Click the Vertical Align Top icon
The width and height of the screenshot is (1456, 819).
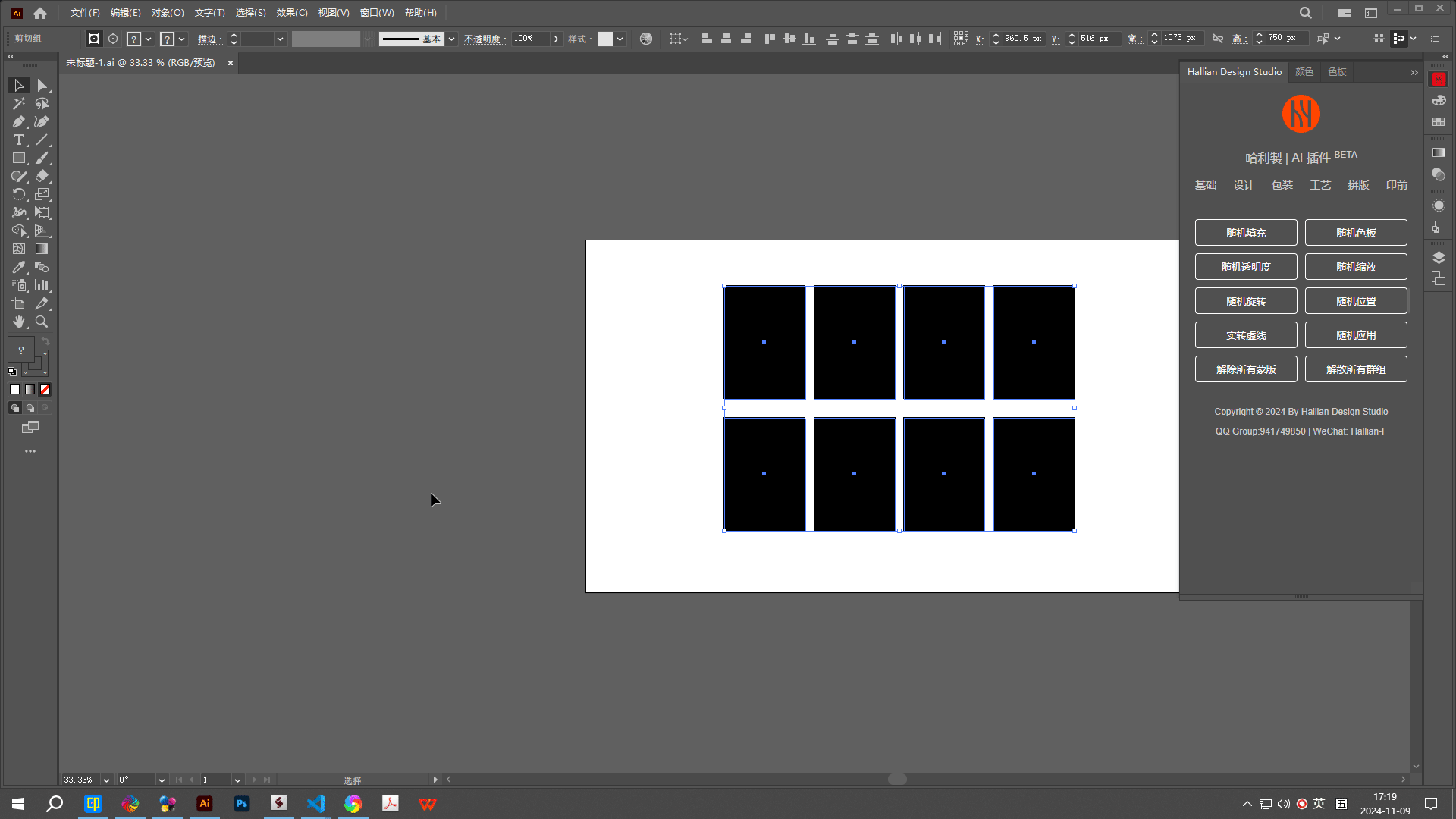(770, 39)
